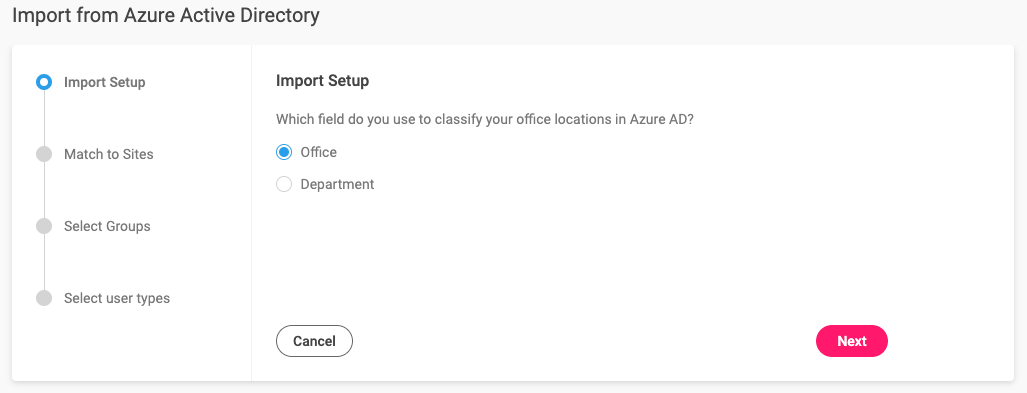Viewport: 1027px width, 393px height.
Task: Open the Match to Sites step
Action: (x=109, y=154)
